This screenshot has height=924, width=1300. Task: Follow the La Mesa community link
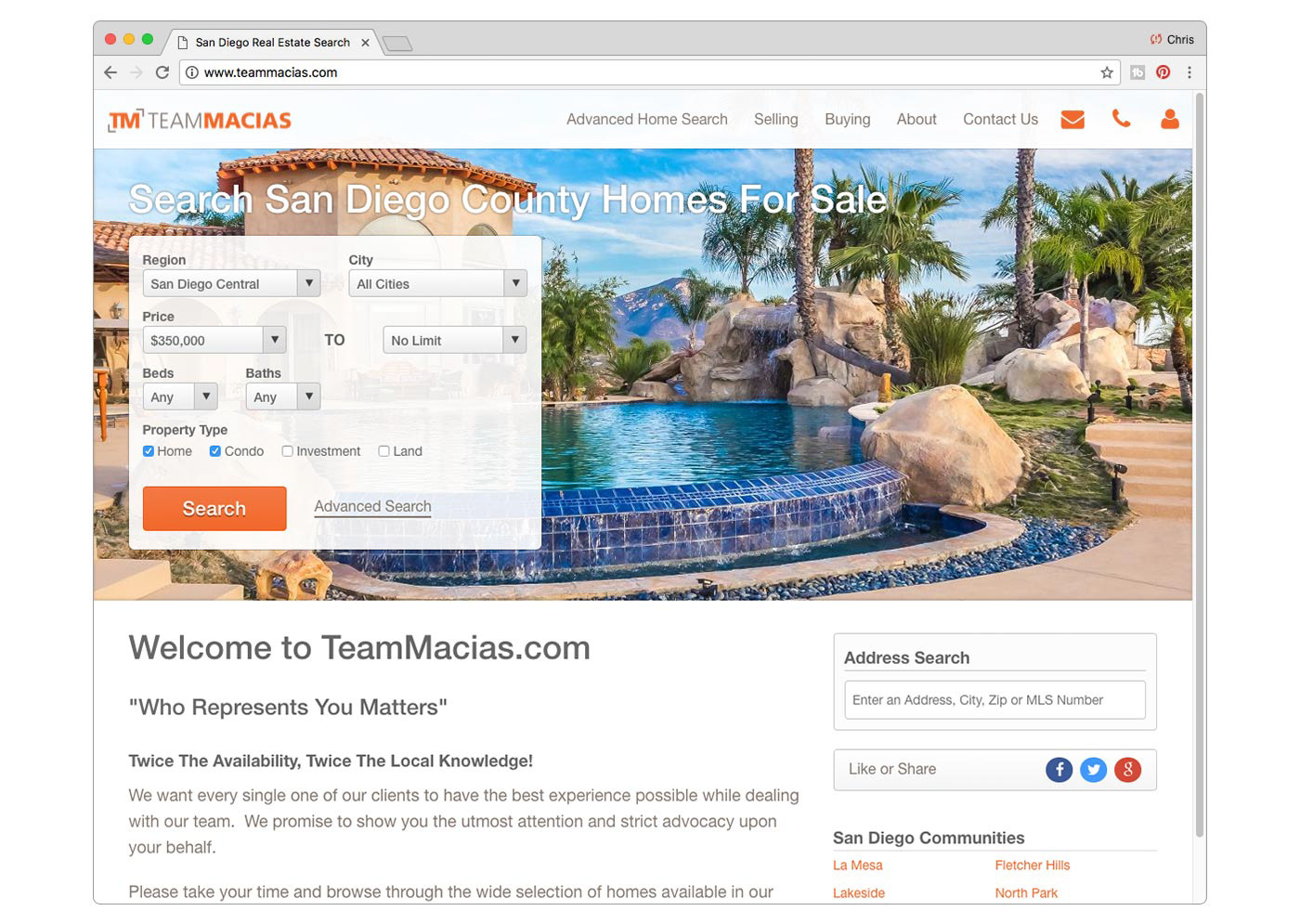point(857,865)
